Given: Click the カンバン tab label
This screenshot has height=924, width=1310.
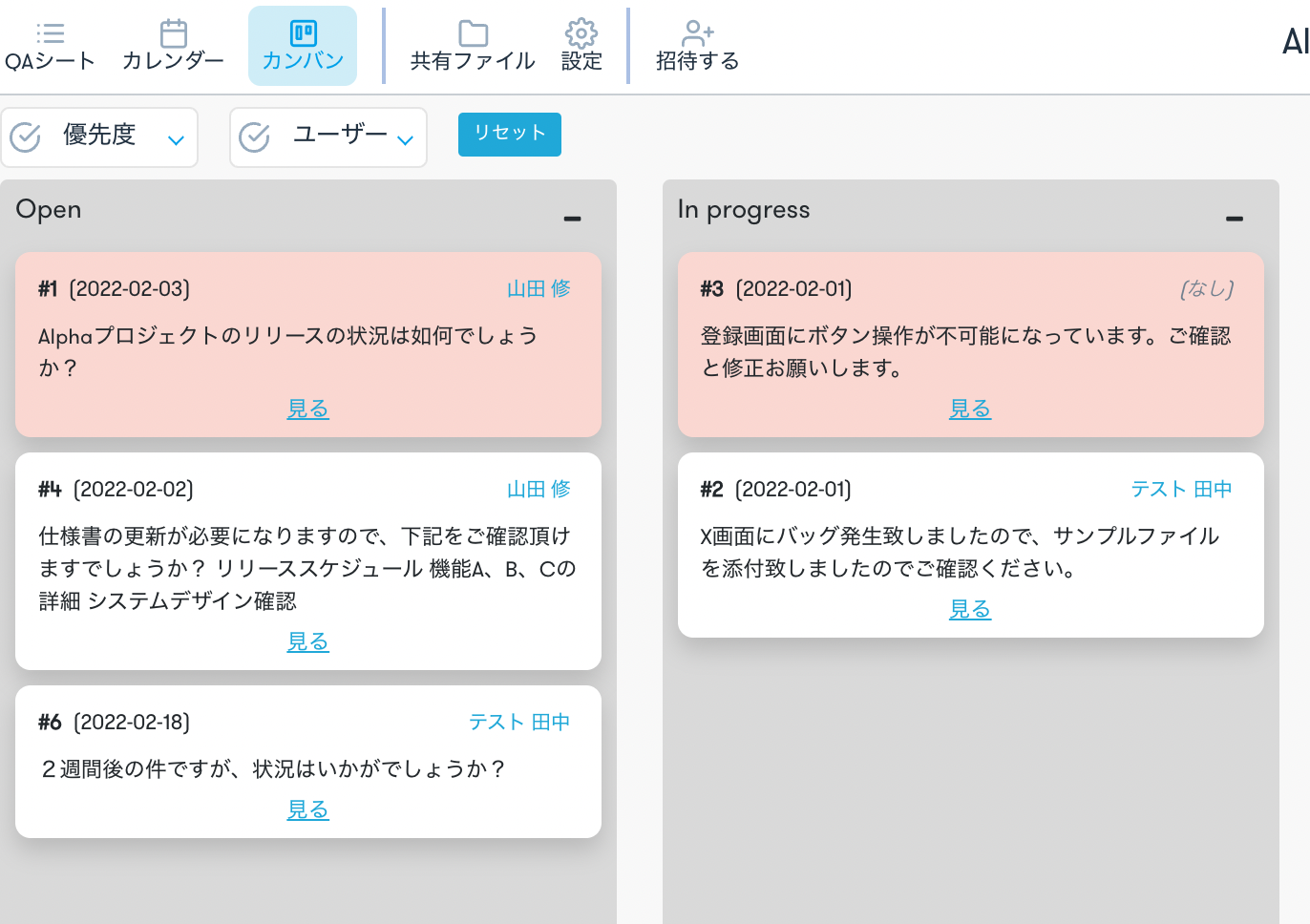Looking at the screenshot, I should pos(303,60).
